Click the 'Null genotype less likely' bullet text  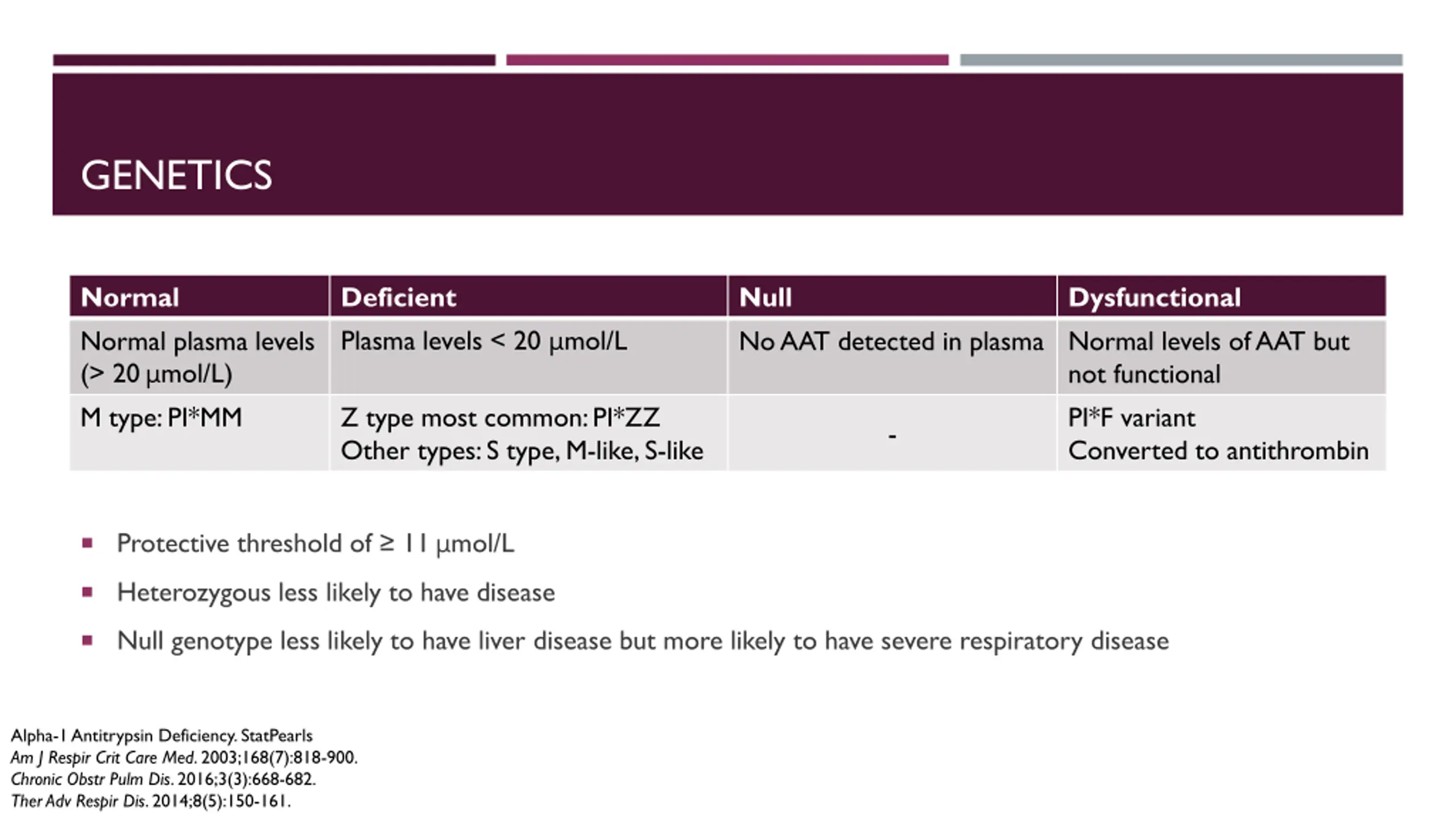[x=643, y=641]
